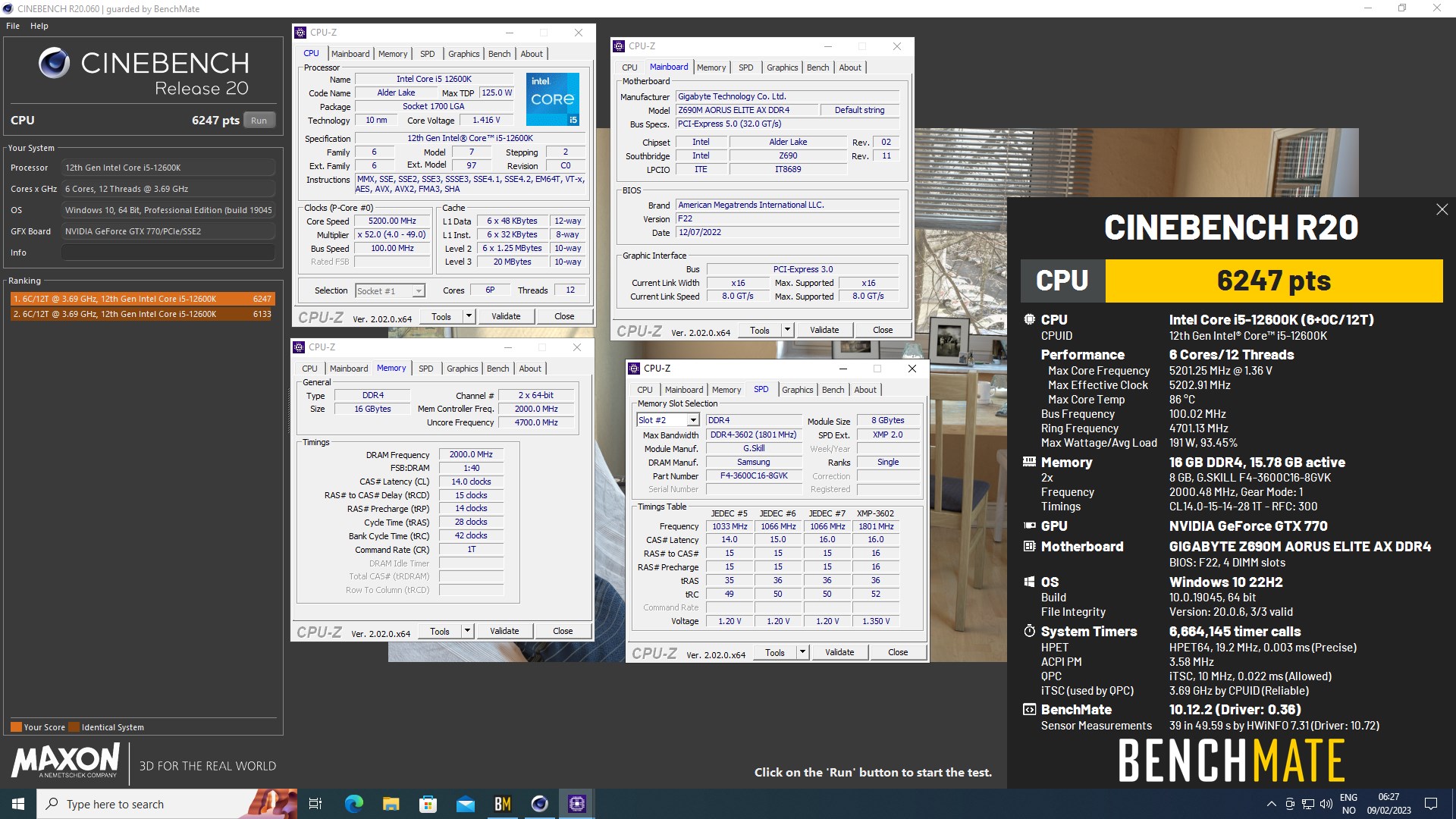Click ENG NO language indicator
This screenshot has height=819, width=1456.
coord(1348,804)
